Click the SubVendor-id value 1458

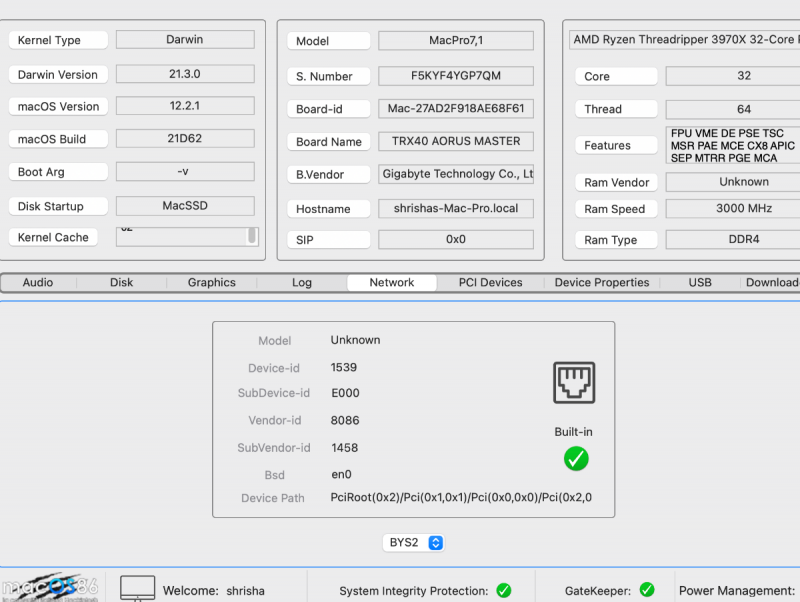click(344, 448)
